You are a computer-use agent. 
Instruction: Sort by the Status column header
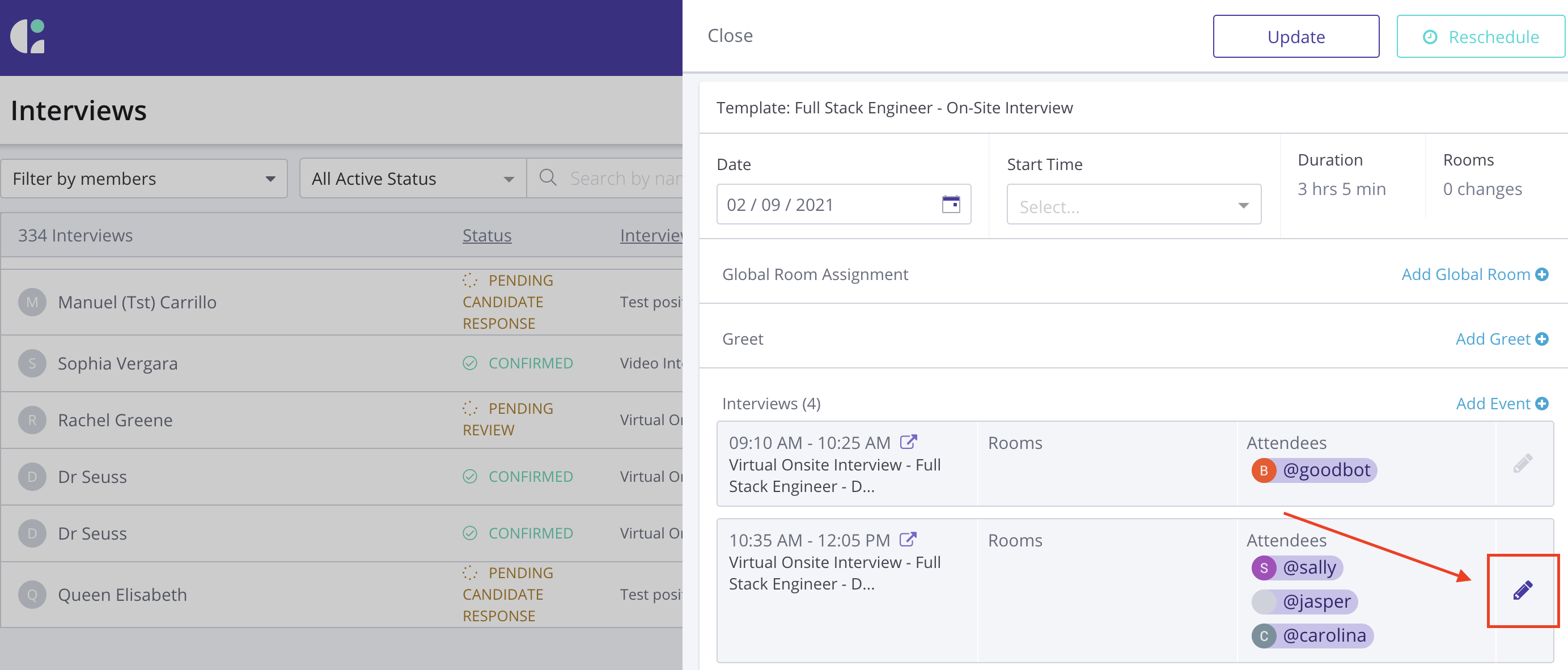(486, 235)
